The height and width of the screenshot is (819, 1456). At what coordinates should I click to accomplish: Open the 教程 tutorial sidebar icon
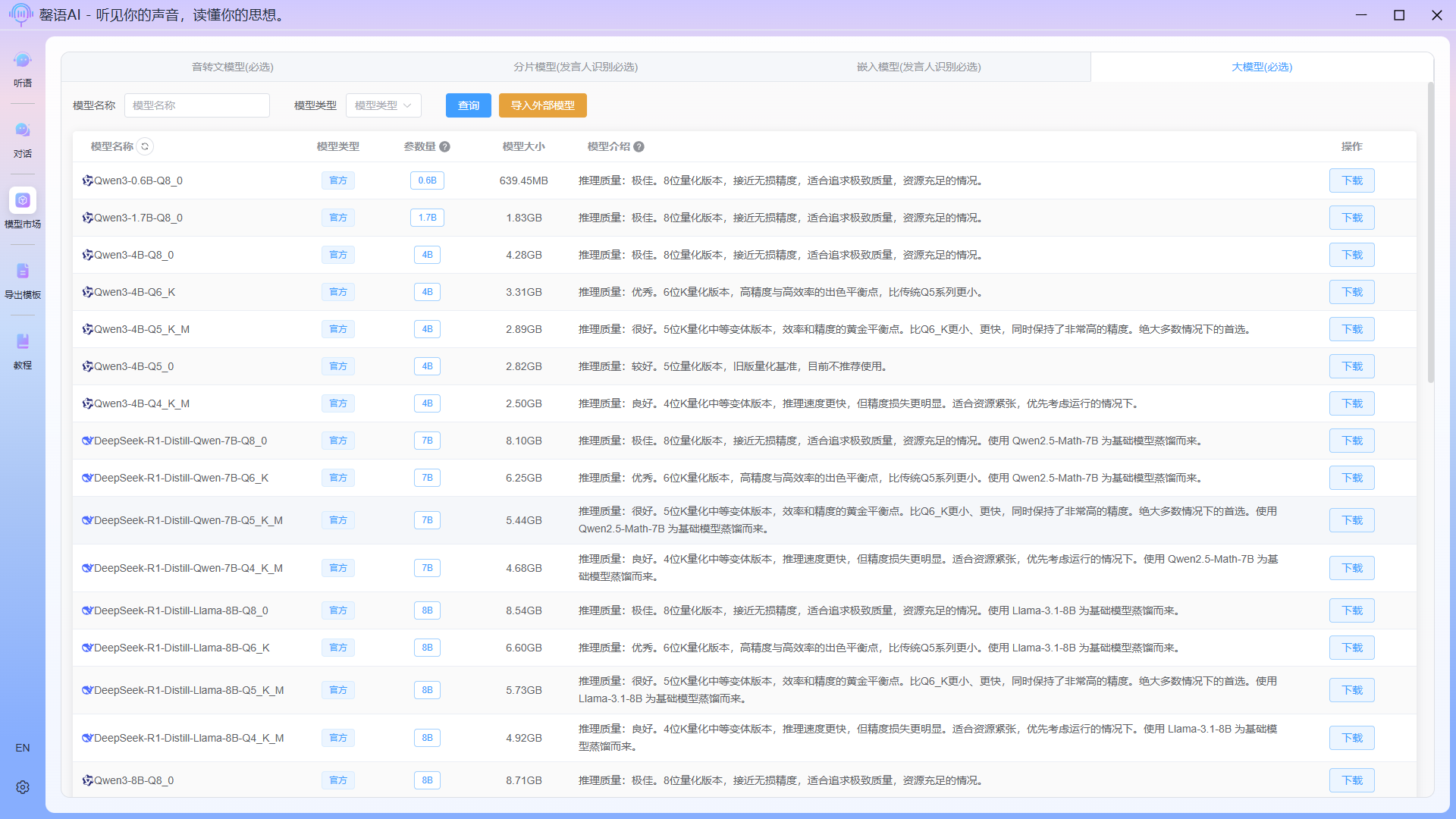[23, 342]
